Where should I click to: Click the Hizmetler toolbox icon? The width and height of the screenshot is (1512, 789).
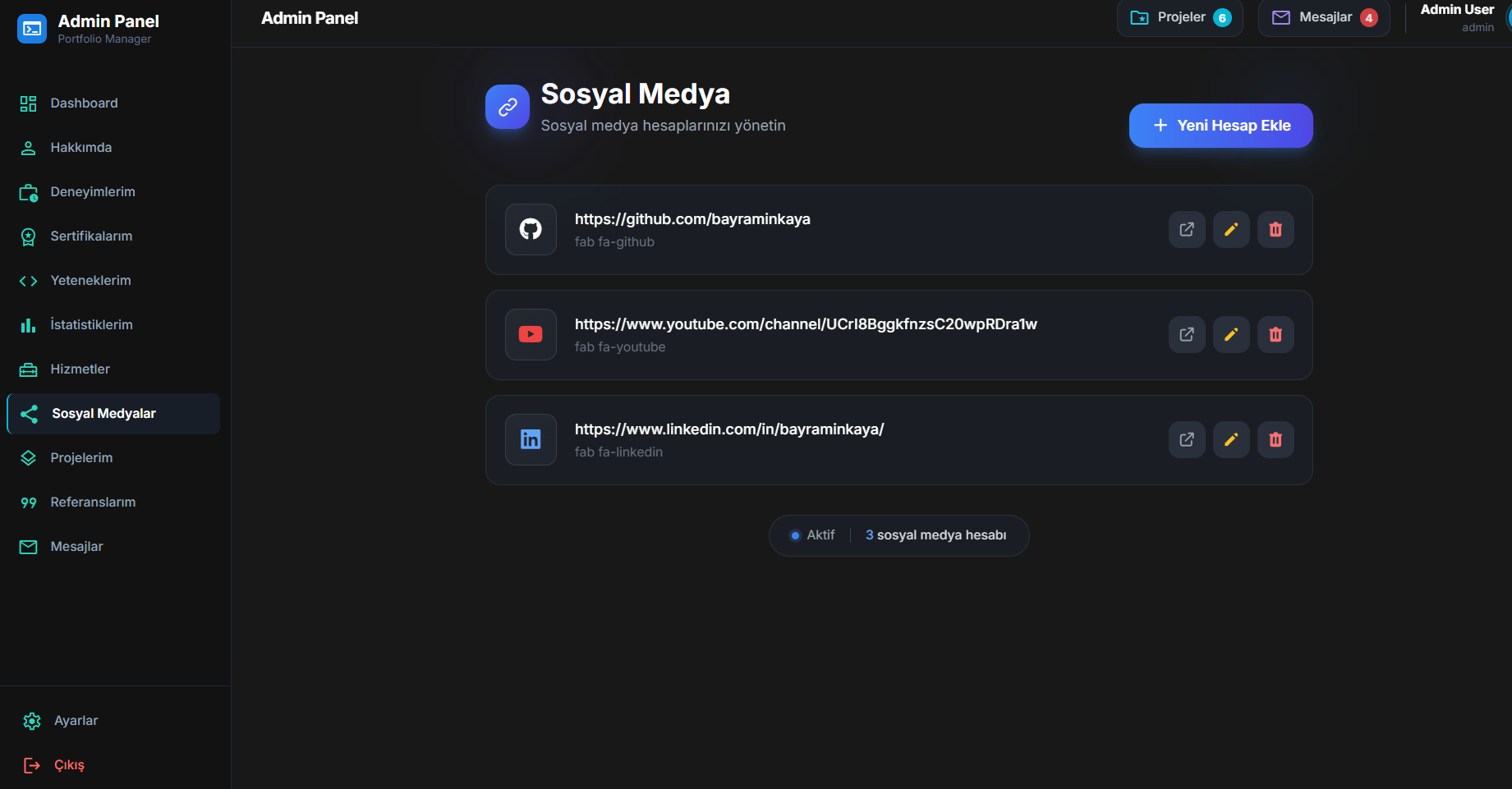coord(29,369)
